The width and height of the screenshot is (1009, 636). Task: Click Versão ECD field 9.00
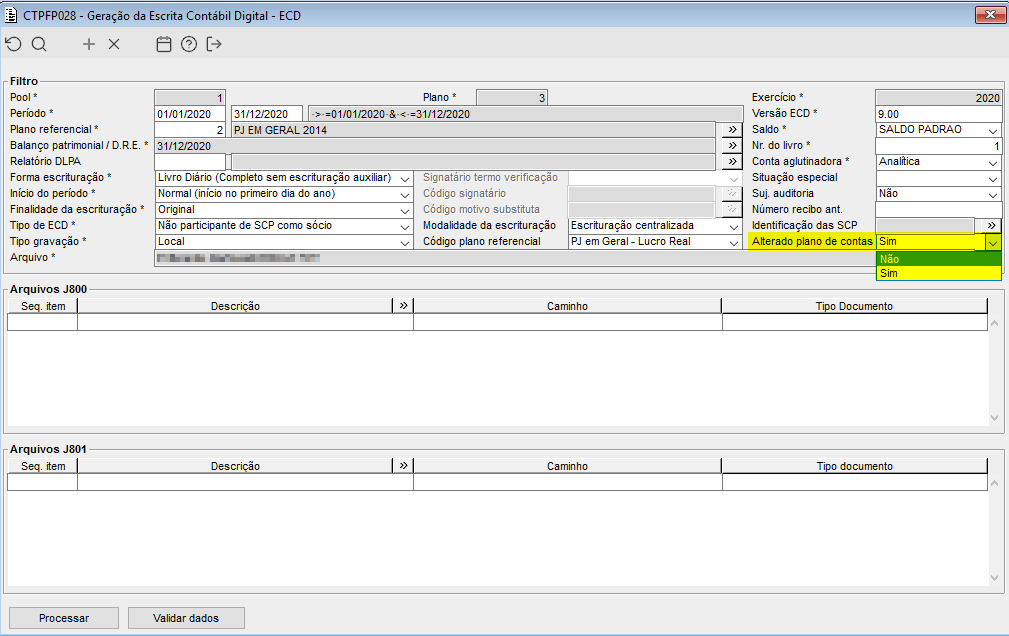(938, 114)
